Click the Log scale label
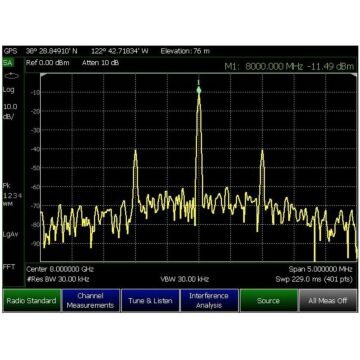This screenshot has width=360, height=360. pos(8,90)
